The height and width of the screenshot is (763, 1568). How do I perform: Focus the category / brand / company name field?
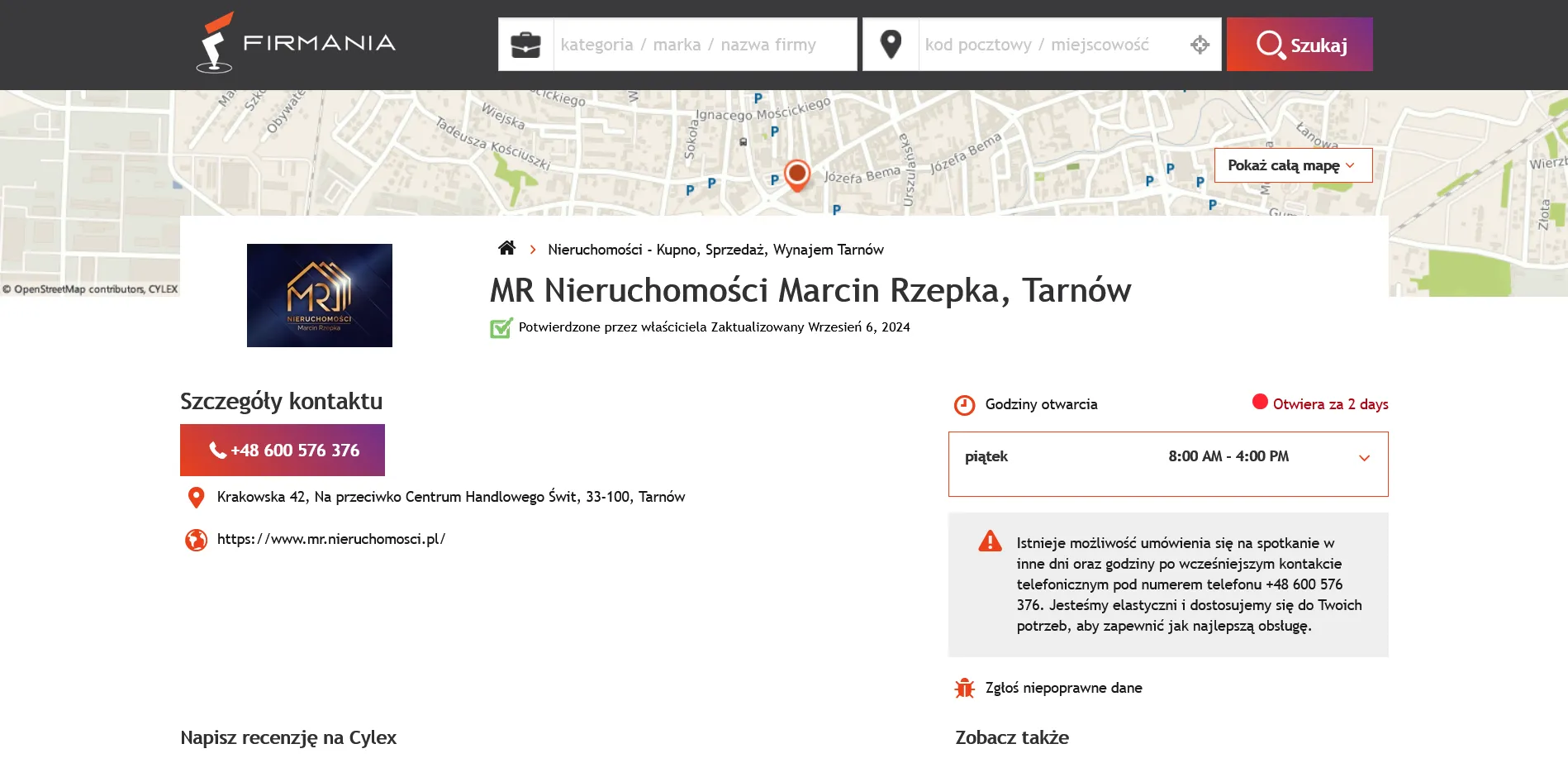tap(705, 45)
